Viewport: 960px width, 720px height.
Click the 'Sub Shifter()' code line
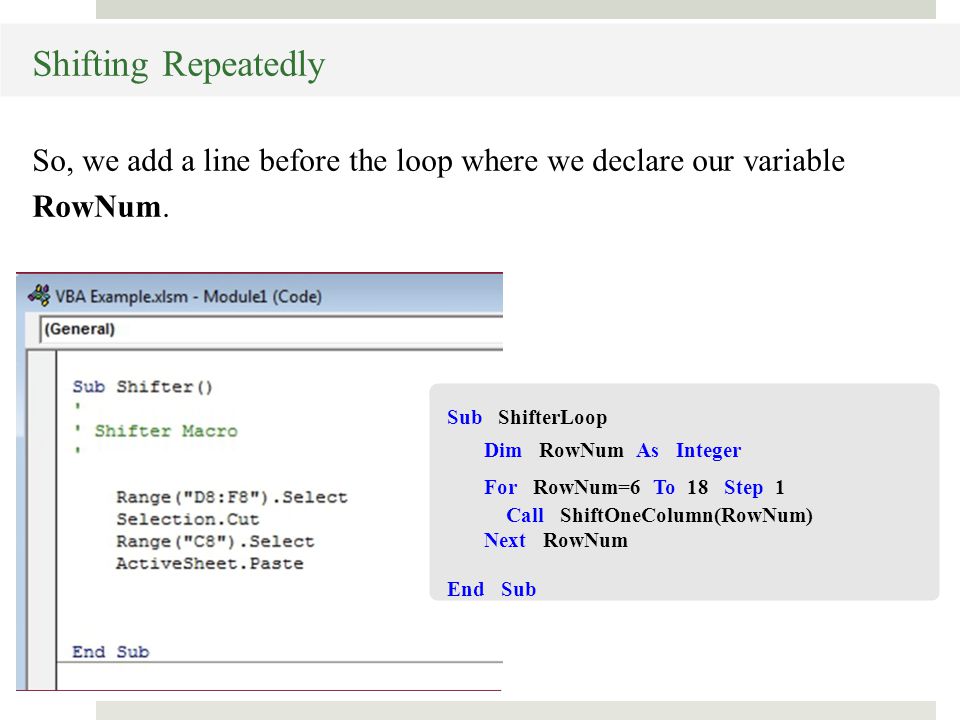143,387
